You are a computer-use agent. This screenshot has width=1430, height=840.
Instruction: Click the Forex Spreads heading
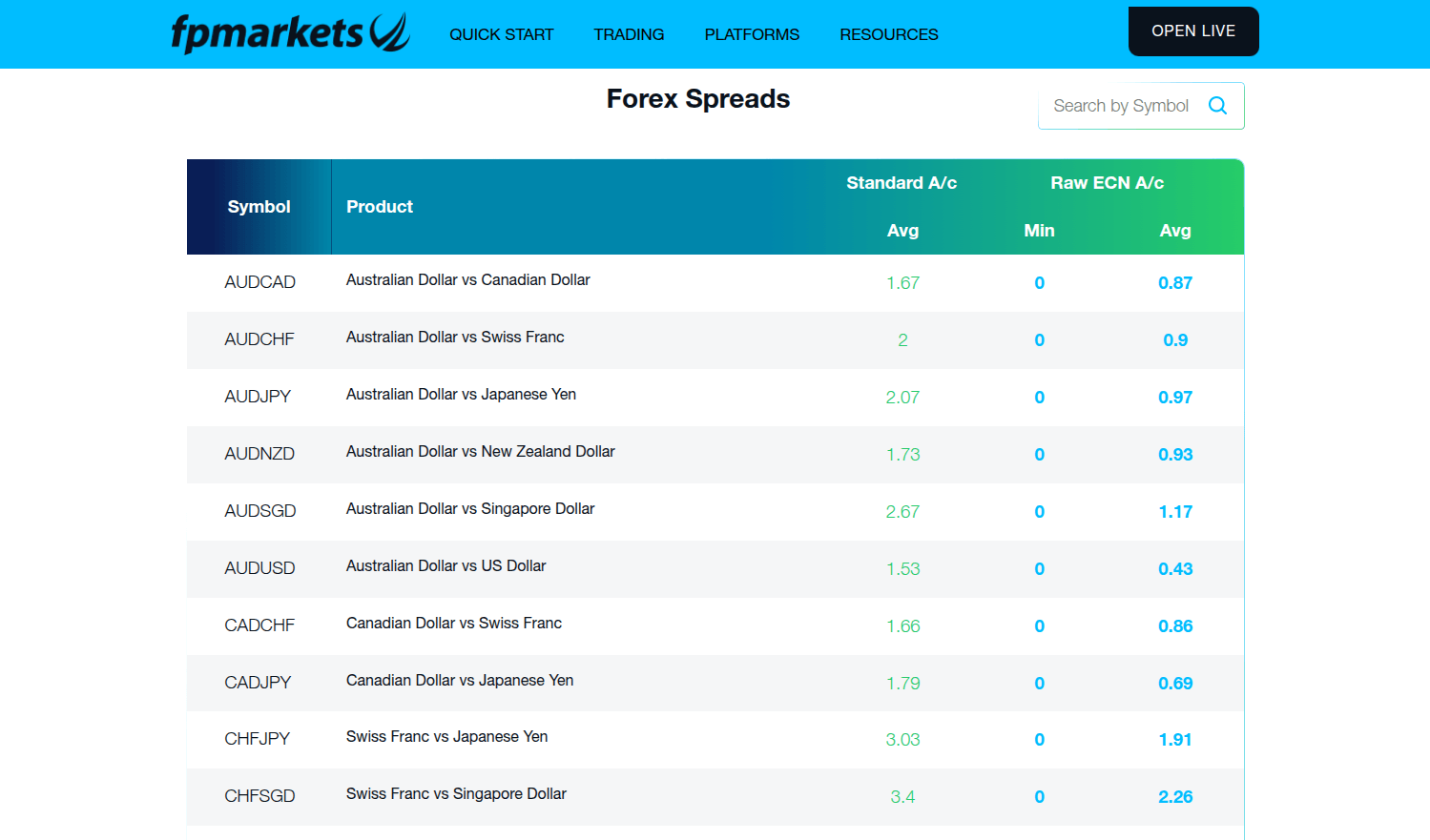tap(698, 99)
